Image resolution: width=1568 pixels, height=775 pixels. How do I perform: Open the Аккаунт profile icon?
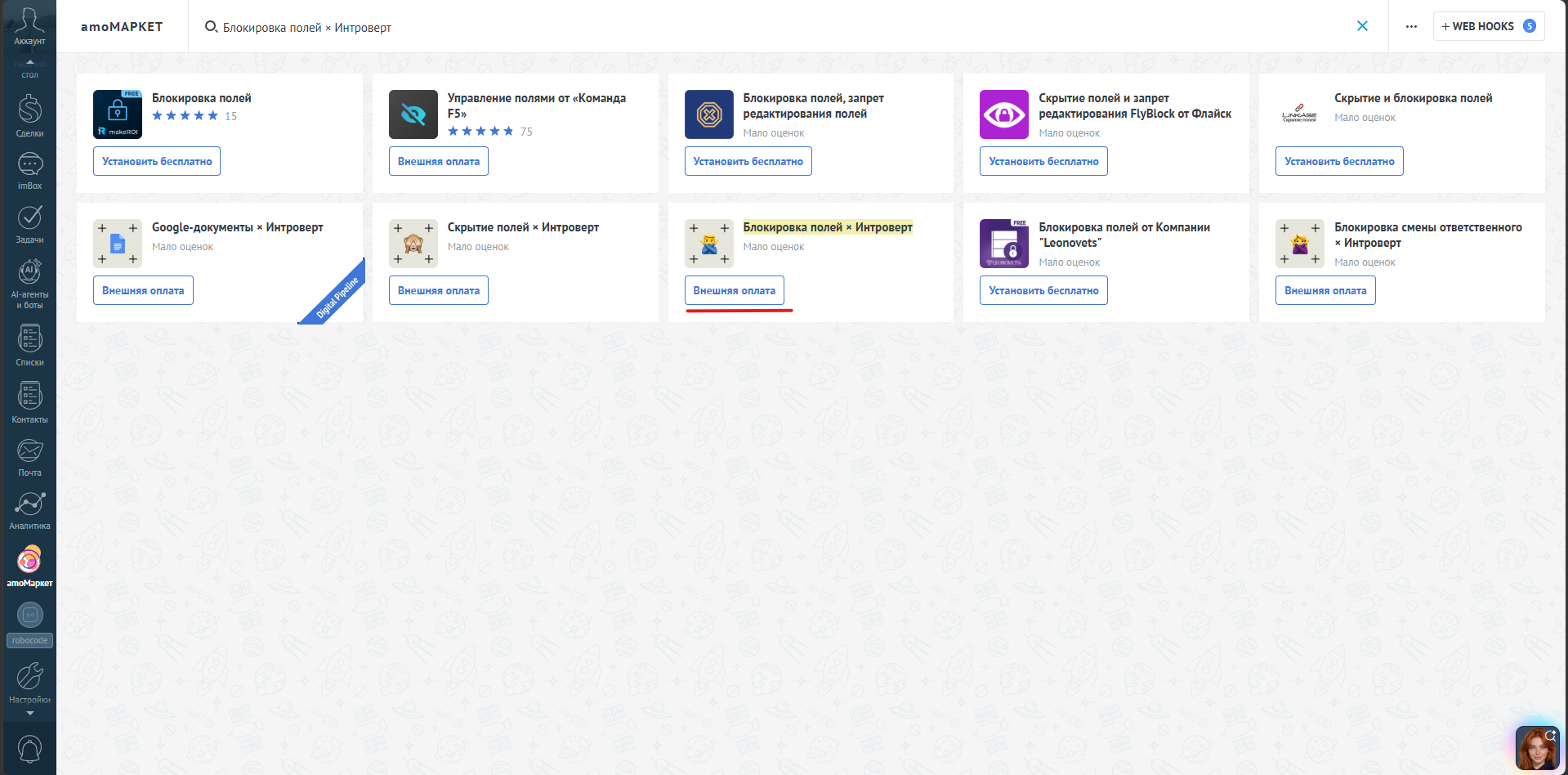(x=29, y=25)
